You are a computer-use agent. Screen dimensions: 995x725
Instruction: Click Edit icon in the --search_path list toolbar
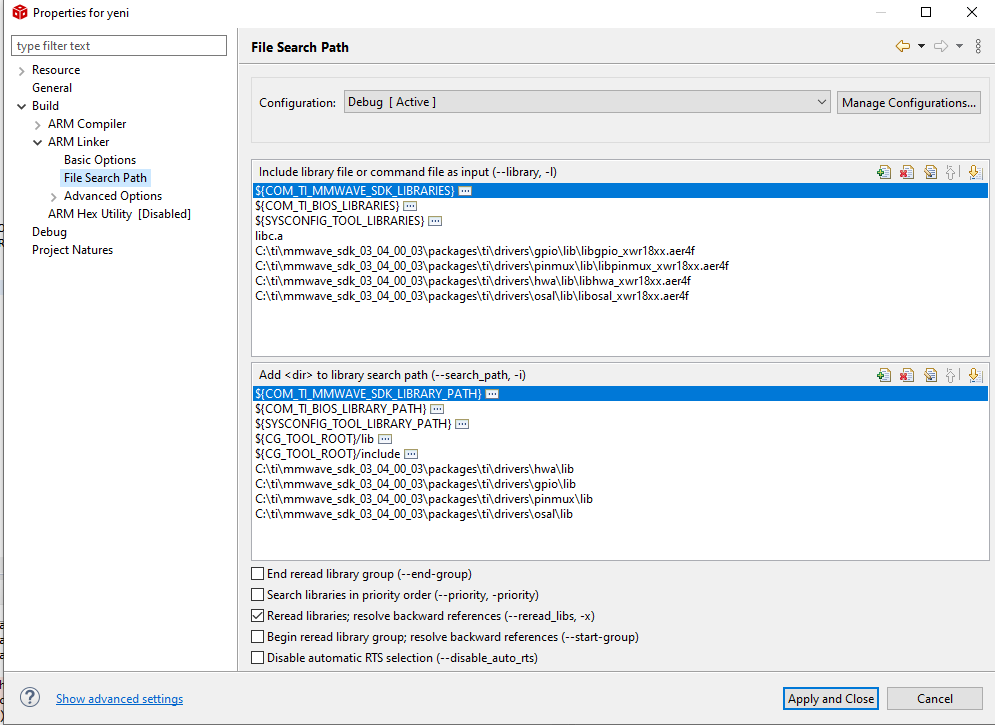[930, 375]
